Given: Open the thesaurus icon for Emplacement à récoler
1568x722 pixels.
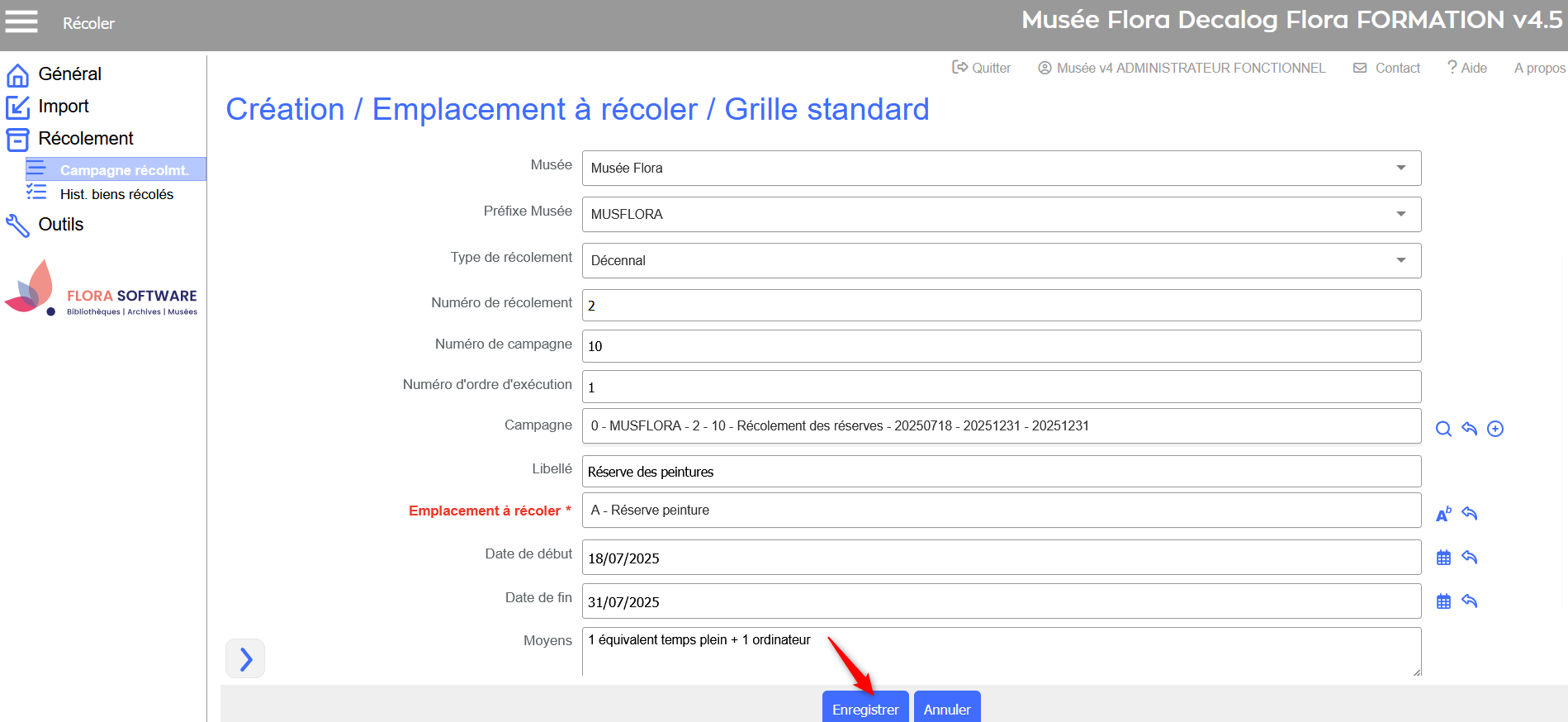Looking at the screenshot, I should click(x=1443, y=514).
